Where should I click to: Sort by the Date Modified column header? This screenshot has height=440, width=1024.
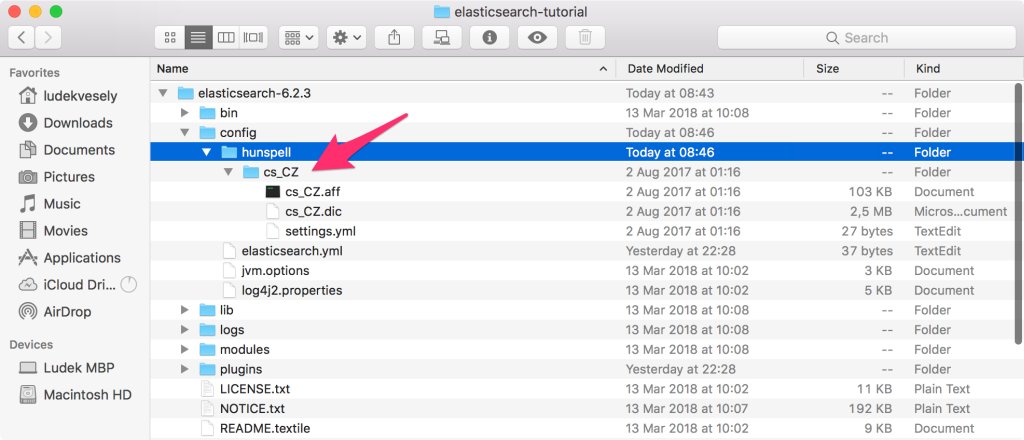[710, 69]
